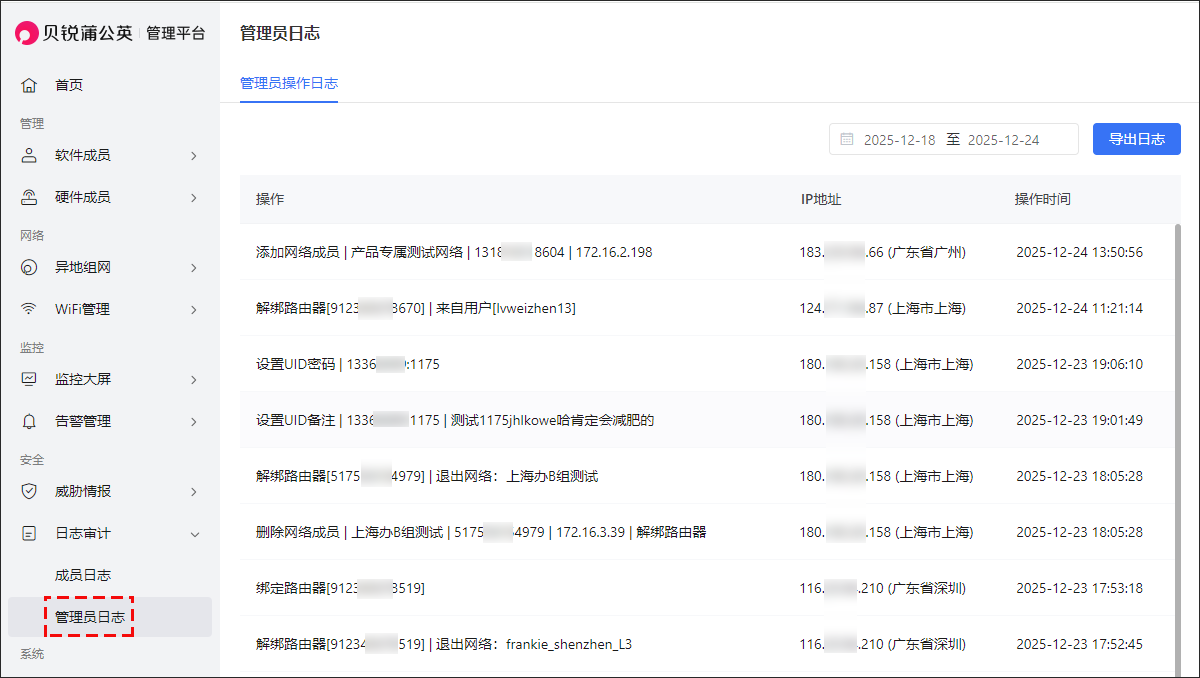Viewport: 1200px width, 678px height.
Task: Click the 日志审计 document icon
Action: (x=29, y=533)
